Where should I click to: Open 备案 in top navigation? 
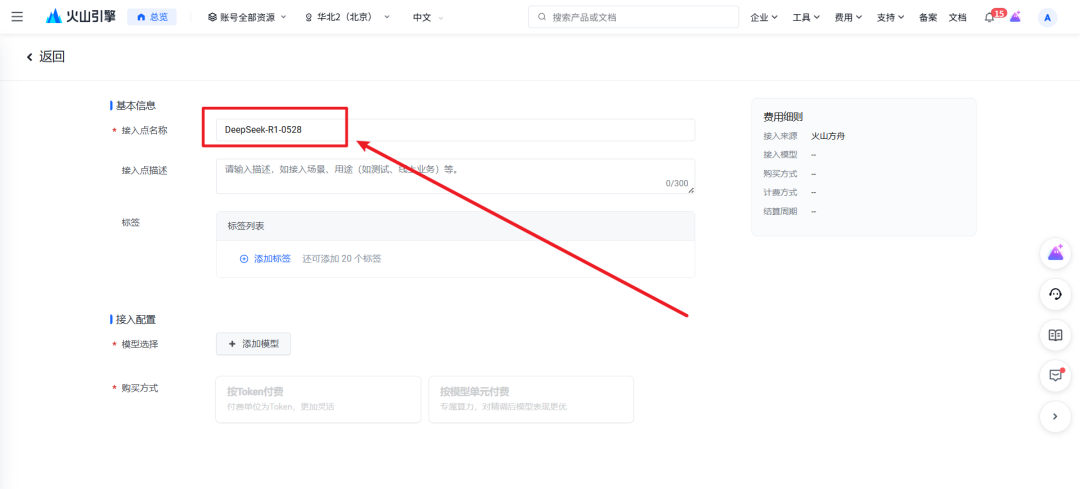pyautogui.click(x=928, y=18)
